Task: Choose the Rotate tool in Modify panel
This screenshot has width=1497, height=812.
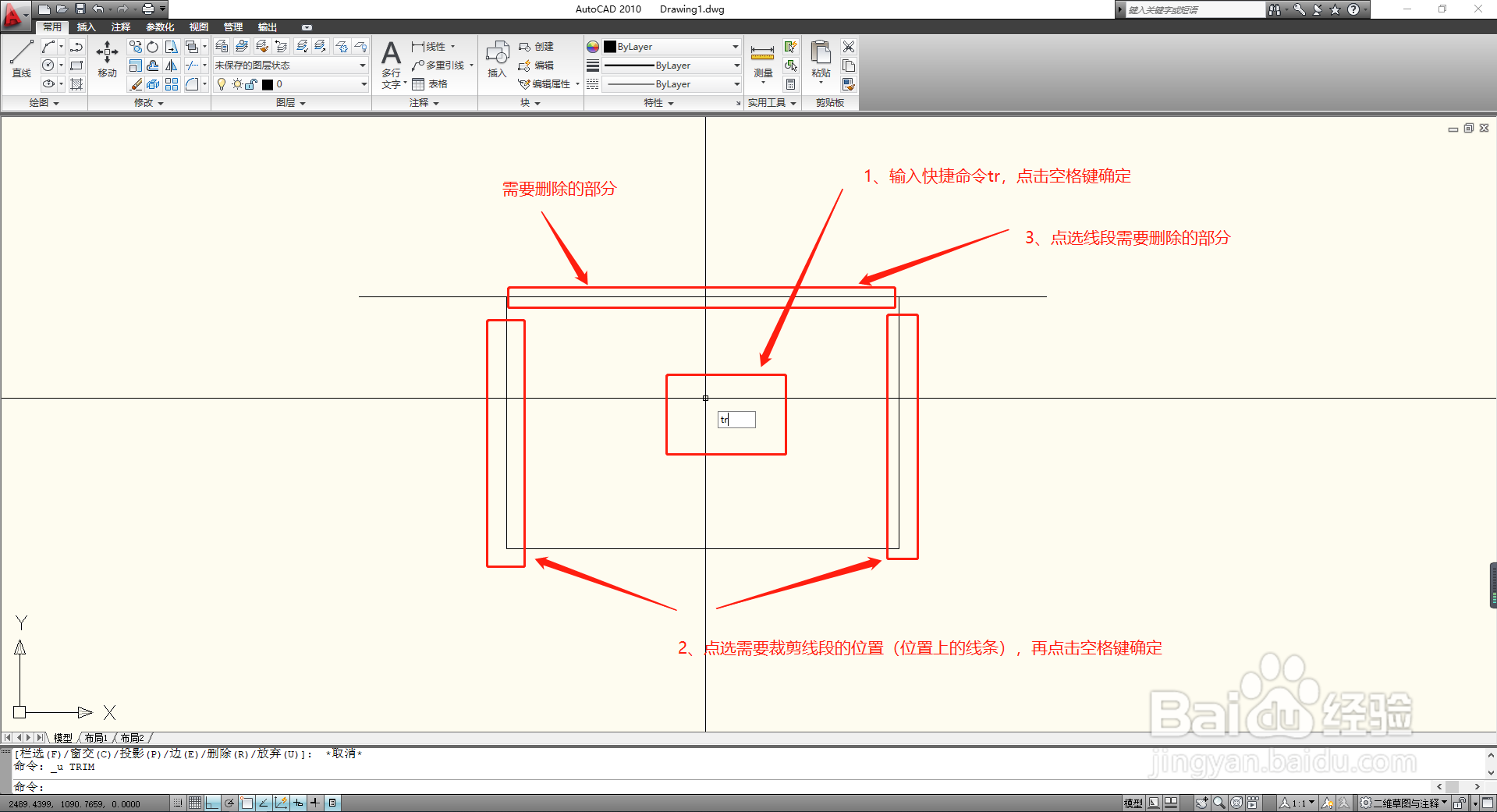Action: (x=153, y=47)
